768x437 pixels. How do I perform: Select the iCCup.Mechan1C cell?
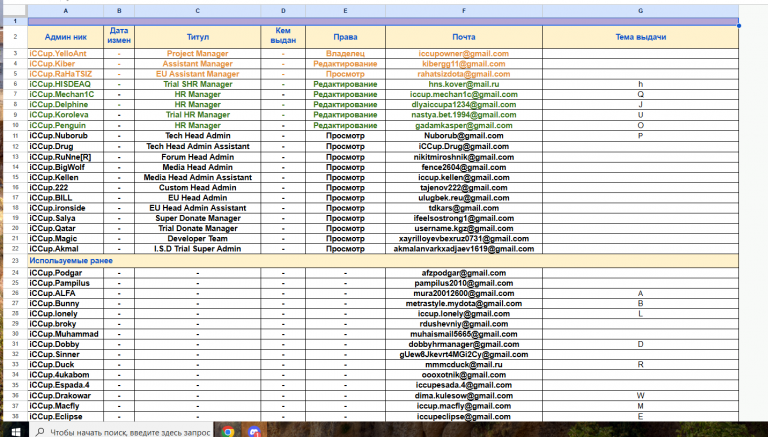click(x=66, y=95)
